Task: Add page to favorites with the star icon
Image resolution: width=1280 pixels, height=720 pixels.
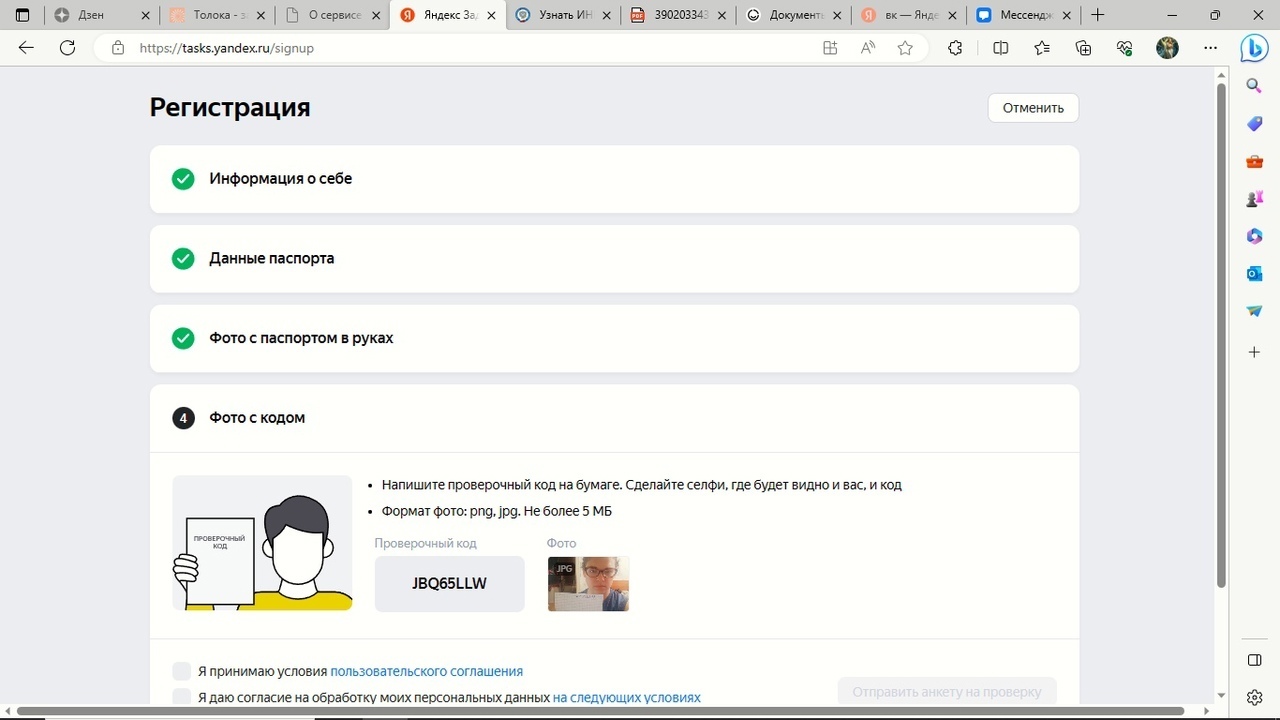Action: 904,47
